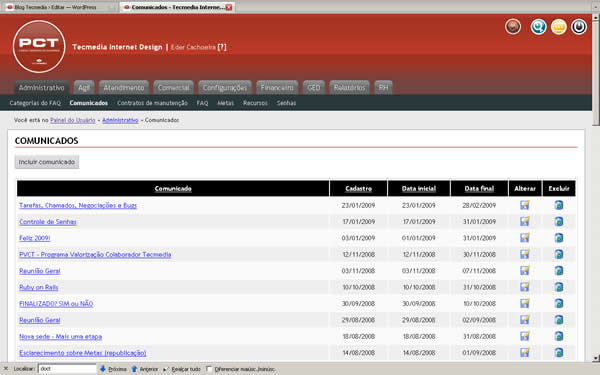The width and height of the screenshot is (600, 375).
Task: Click Excluir icon in the PVCT Programa row
Action: click(x=559, y=254)
